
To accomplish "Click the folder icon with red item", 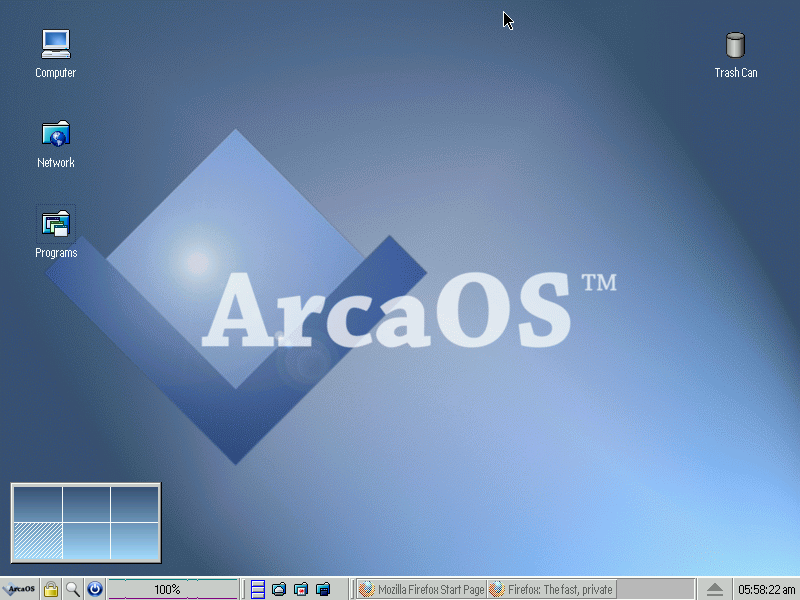I will click(x=301, y=589).
